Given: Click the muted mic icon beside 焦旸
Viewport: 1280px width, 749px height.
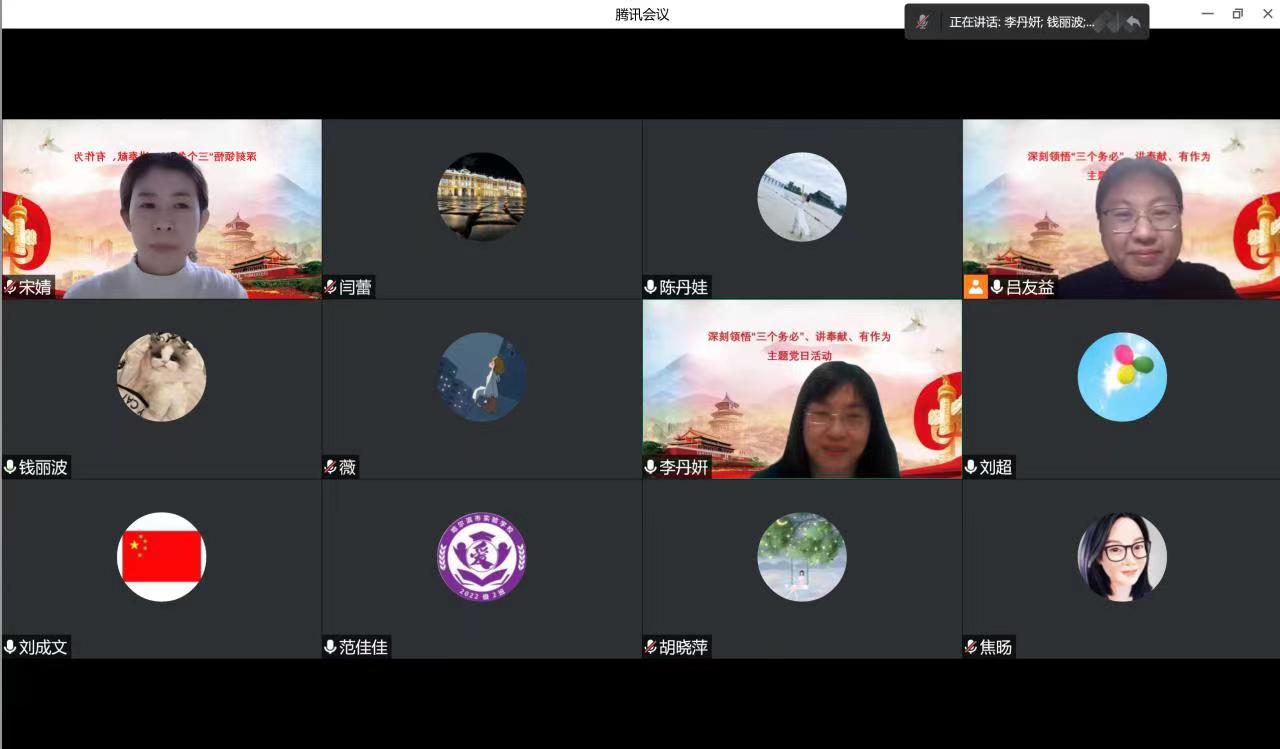Looking at the screenshot, I should [971, 647].
